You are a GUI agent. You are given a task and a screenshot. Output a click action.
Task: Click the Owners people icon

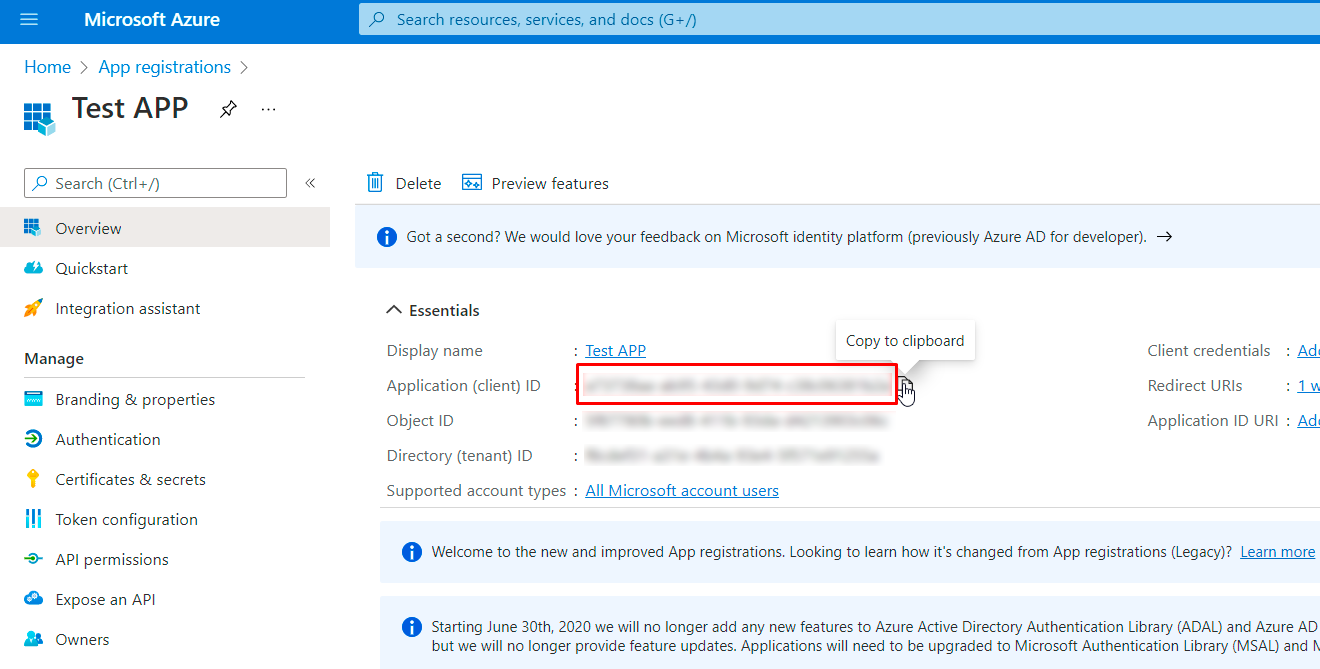pos(33,639)
